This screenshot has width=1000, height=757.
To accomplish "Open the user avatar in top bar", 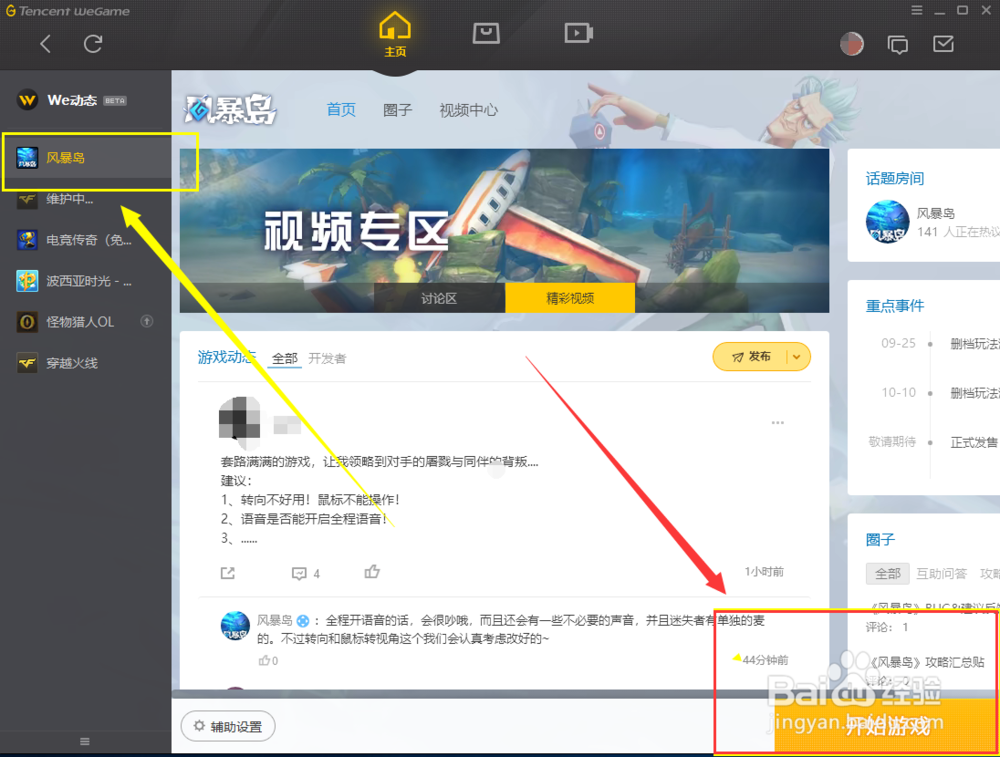I will (x=851, y=44).
